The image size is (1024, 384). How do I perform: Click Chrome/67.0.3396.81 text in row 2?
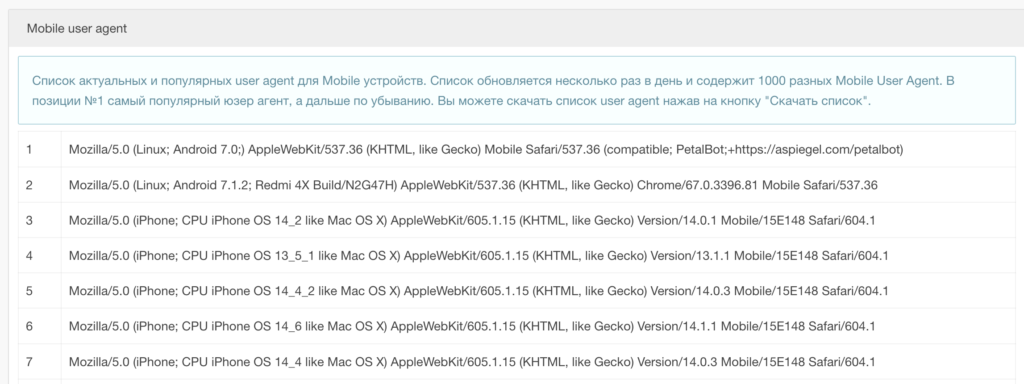(x=697, y=185)
